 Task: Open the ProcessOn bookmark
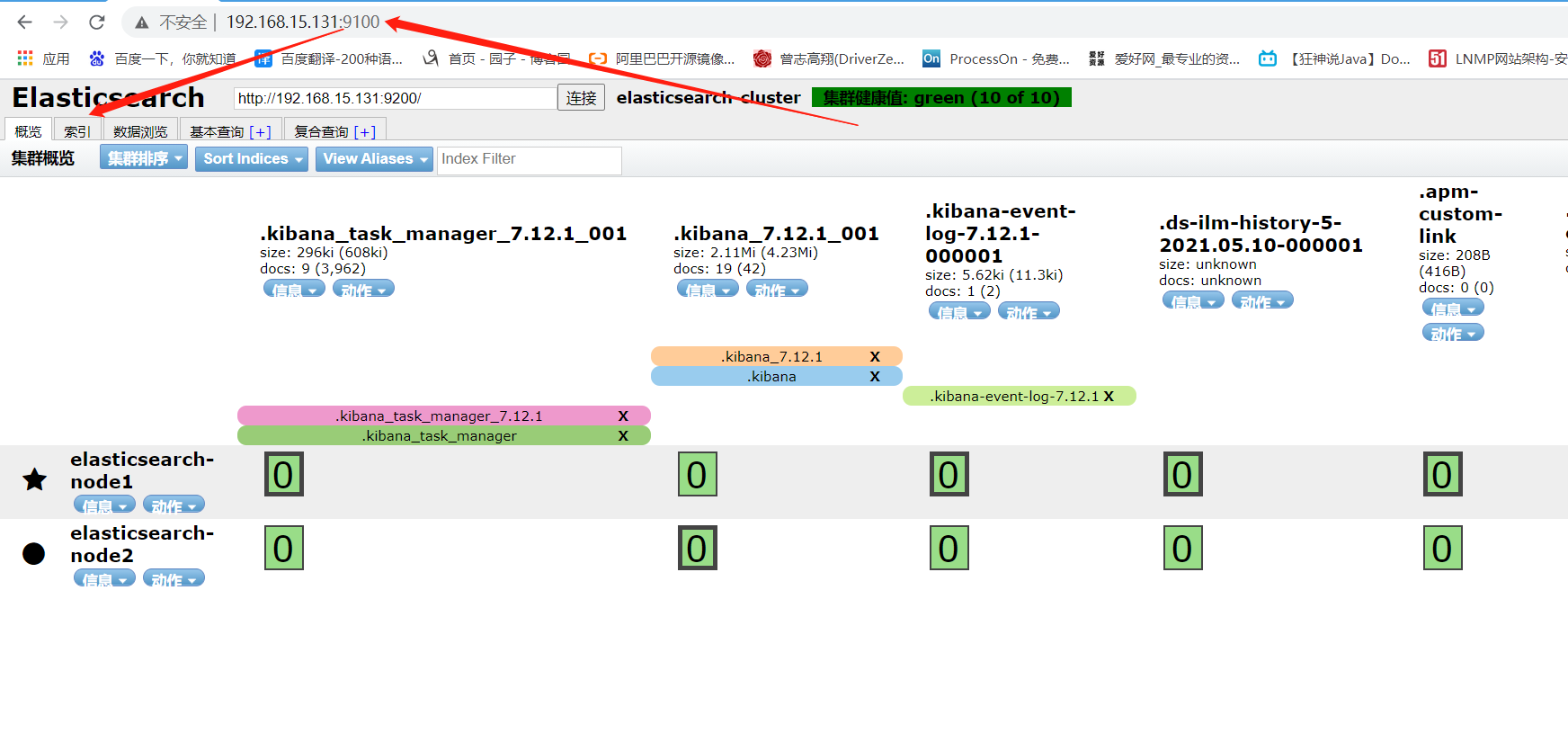point(996,58)
